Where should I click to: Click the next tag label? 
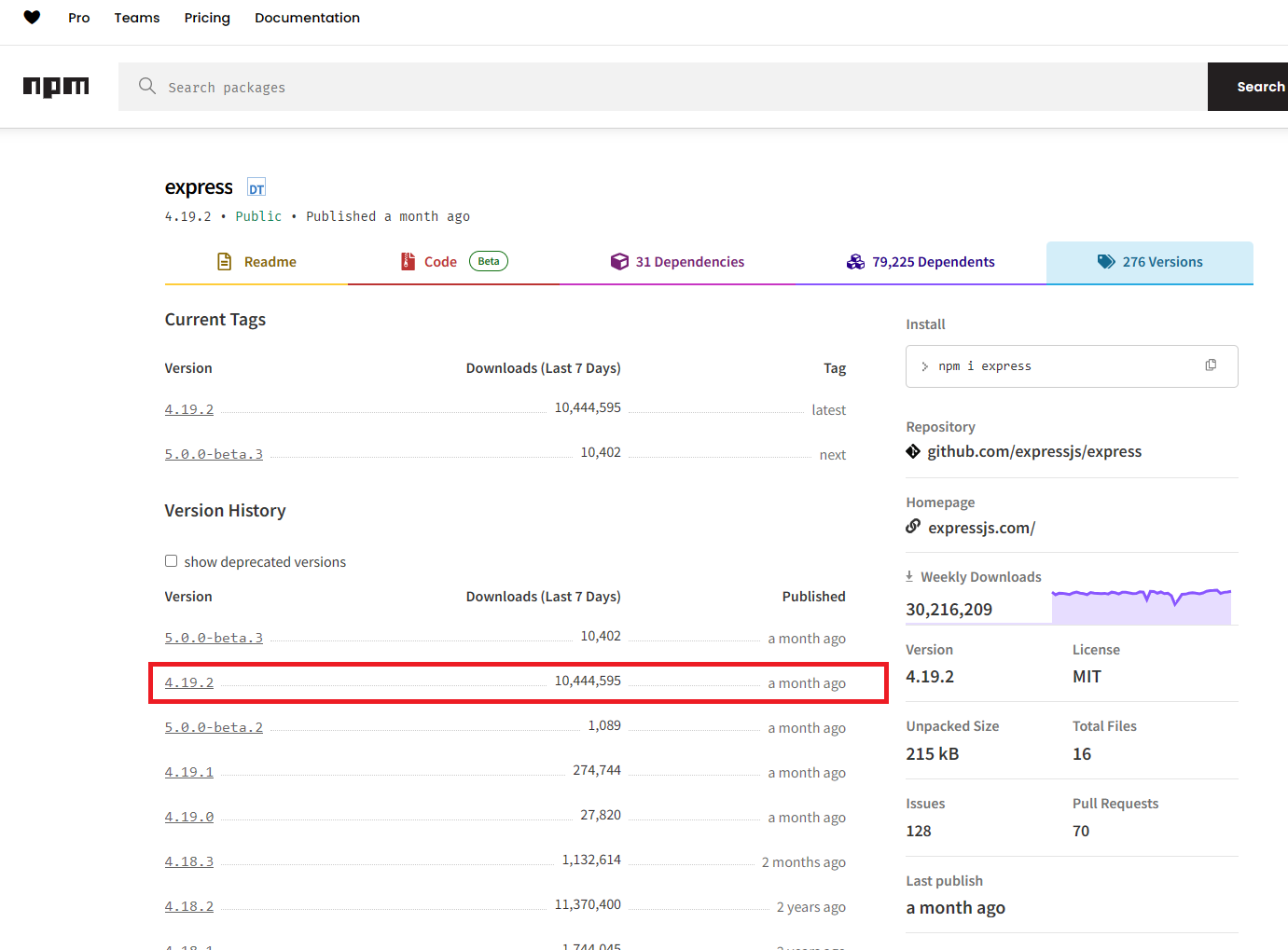(833, 455)
